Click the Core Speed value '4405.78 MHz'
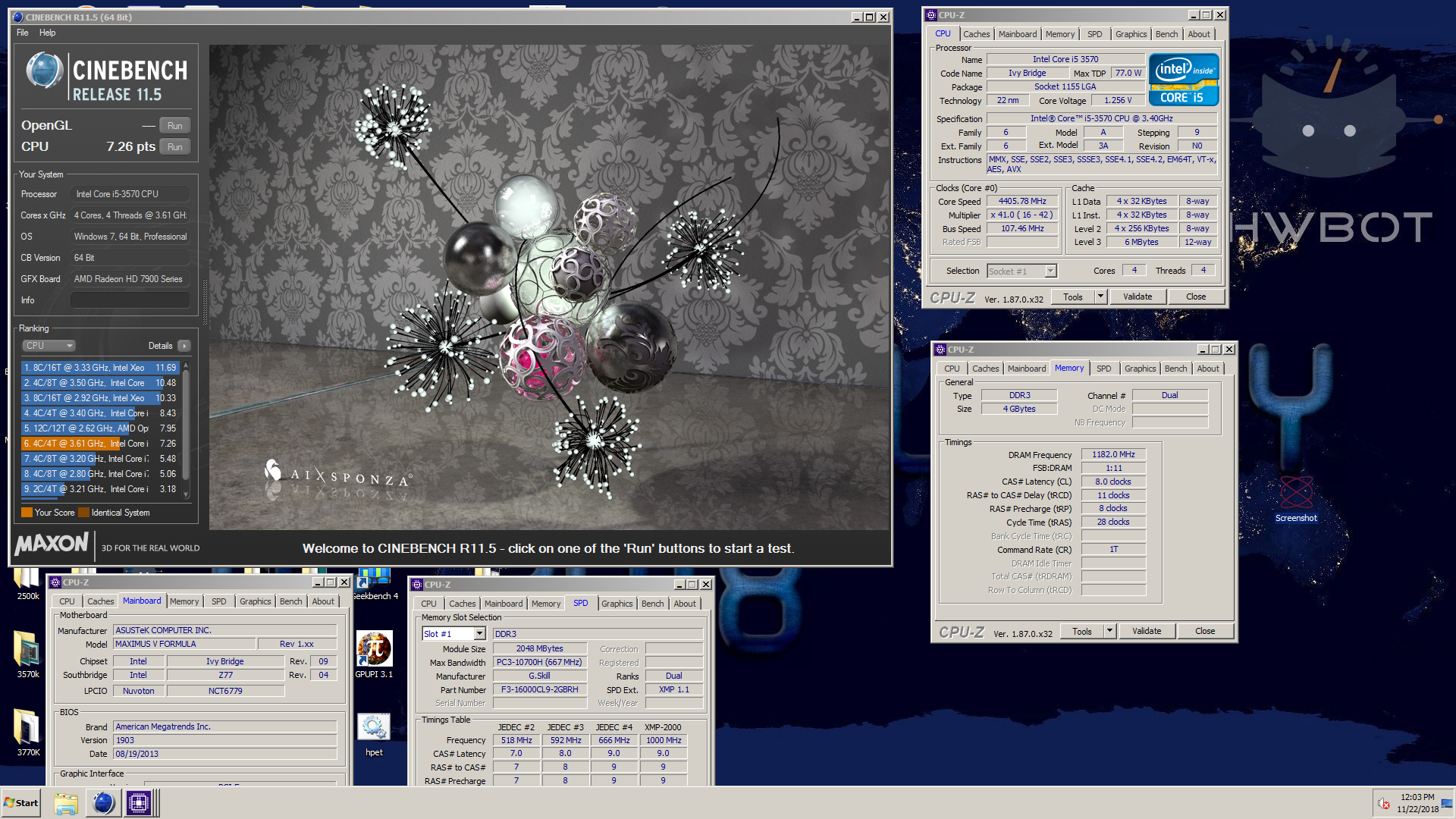Image resolution: width=1456 pixels, height=819 pixels. click(1021, 202)
